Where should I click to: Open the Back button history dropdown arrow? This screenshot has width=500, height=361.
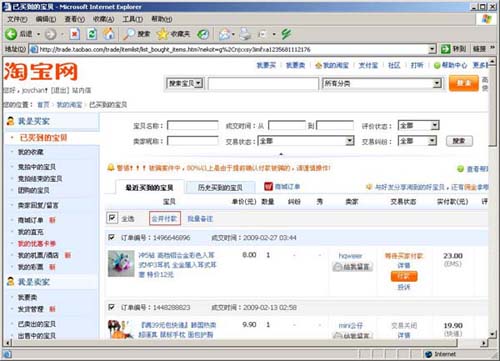(x=38, y=34)
